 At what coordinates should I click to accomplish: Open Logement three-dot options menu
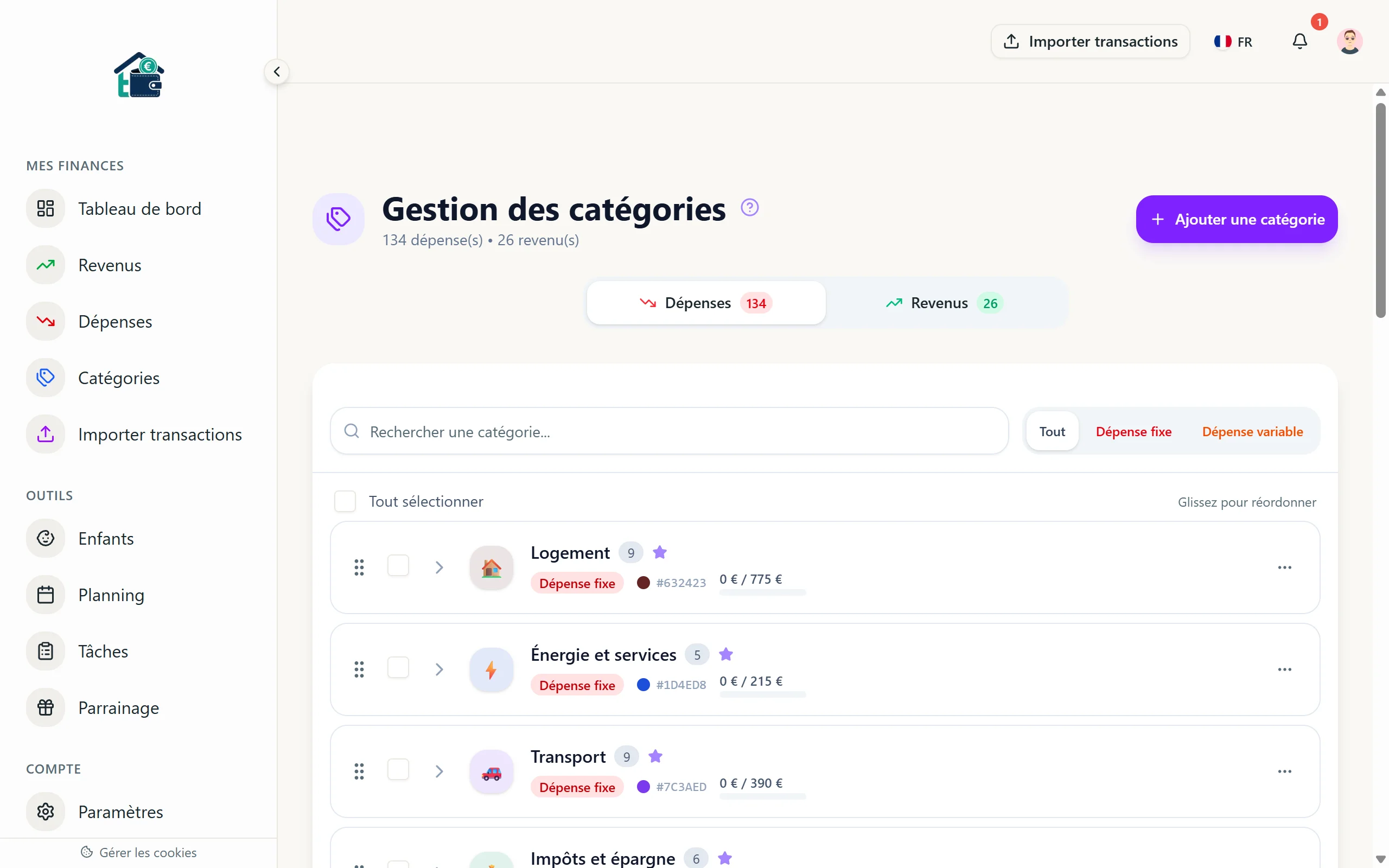point(1284,567)
